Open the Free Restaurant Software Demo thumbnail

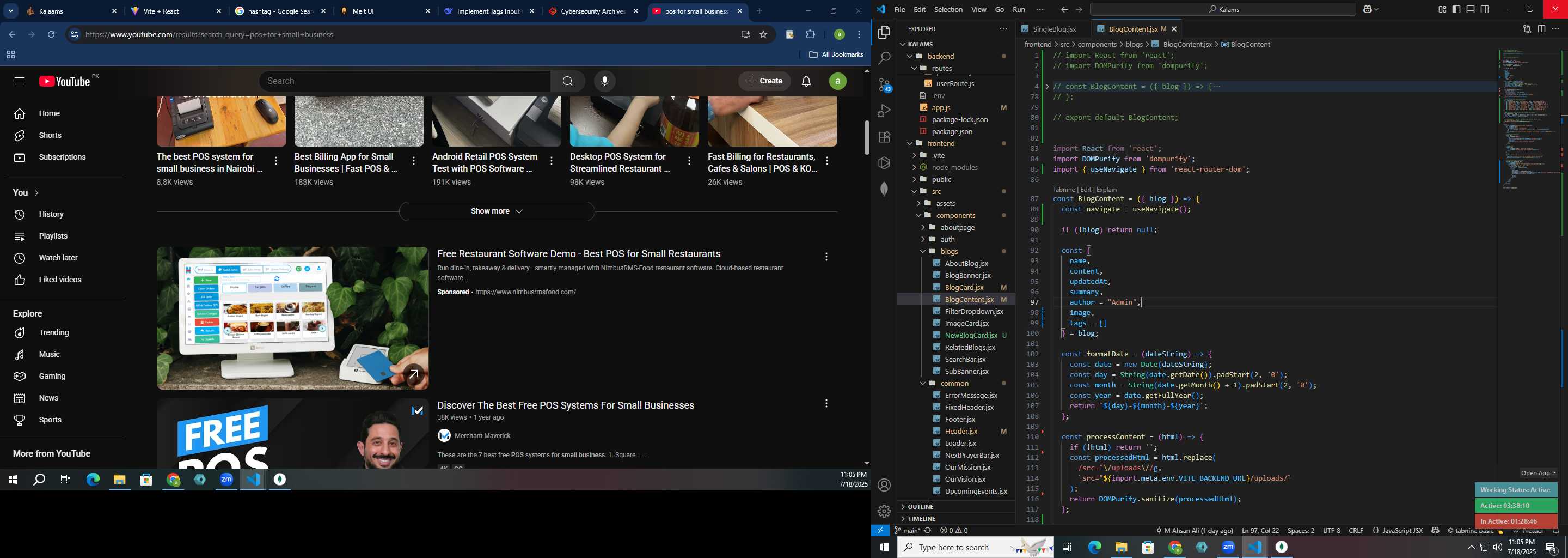coord(292,318)
